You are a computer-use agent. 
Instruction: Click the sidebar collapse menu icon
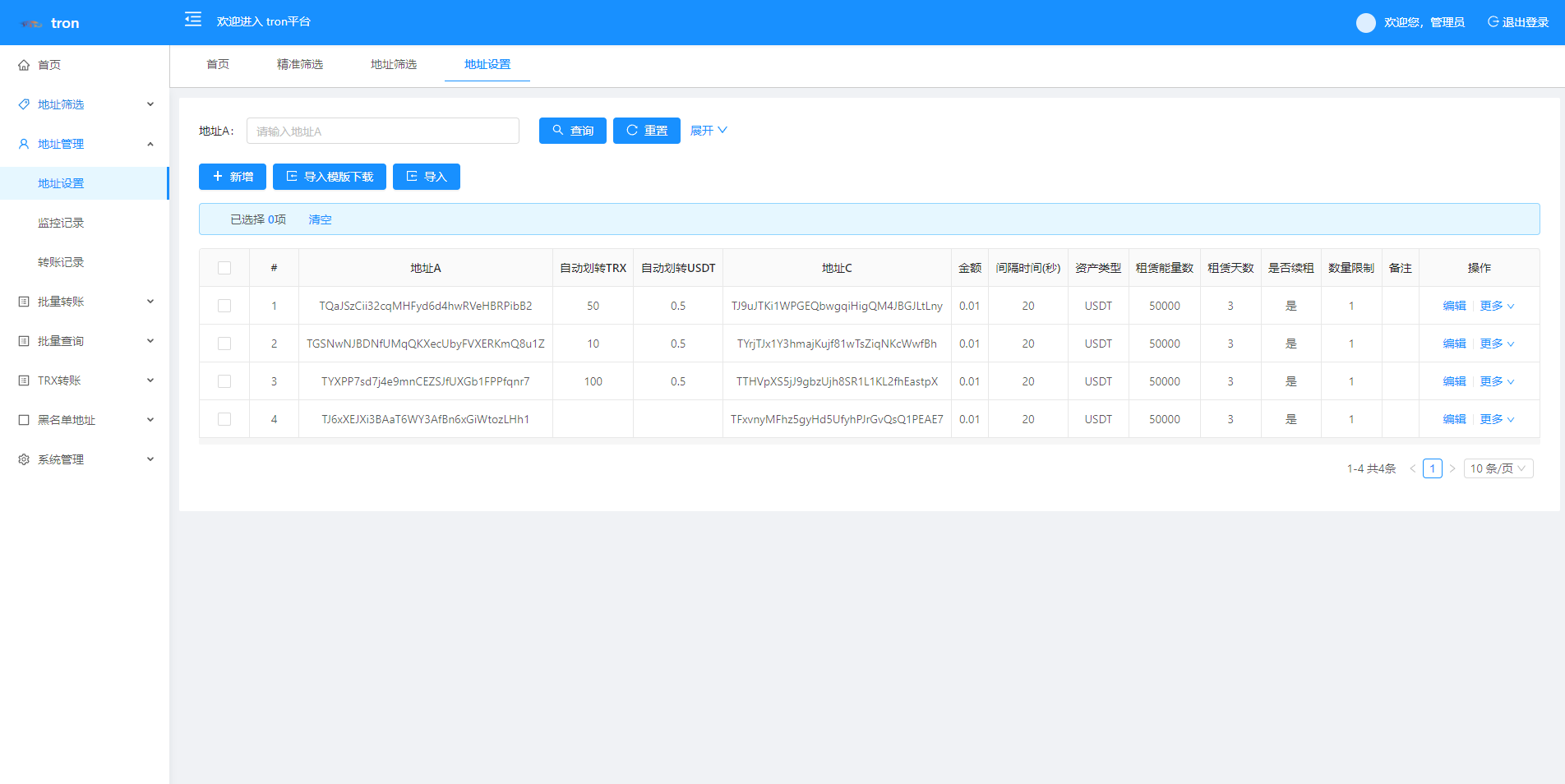[193, 20]
